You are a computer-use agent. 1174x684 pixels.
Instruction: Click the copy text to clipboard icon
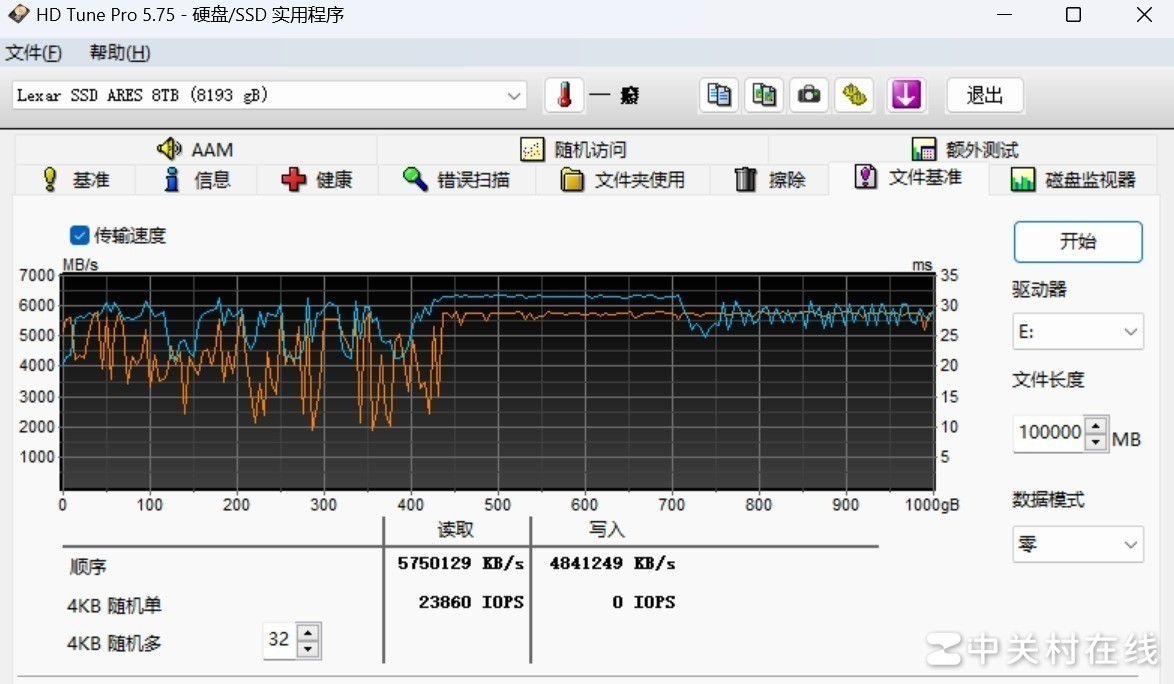[x=719, y=95]
